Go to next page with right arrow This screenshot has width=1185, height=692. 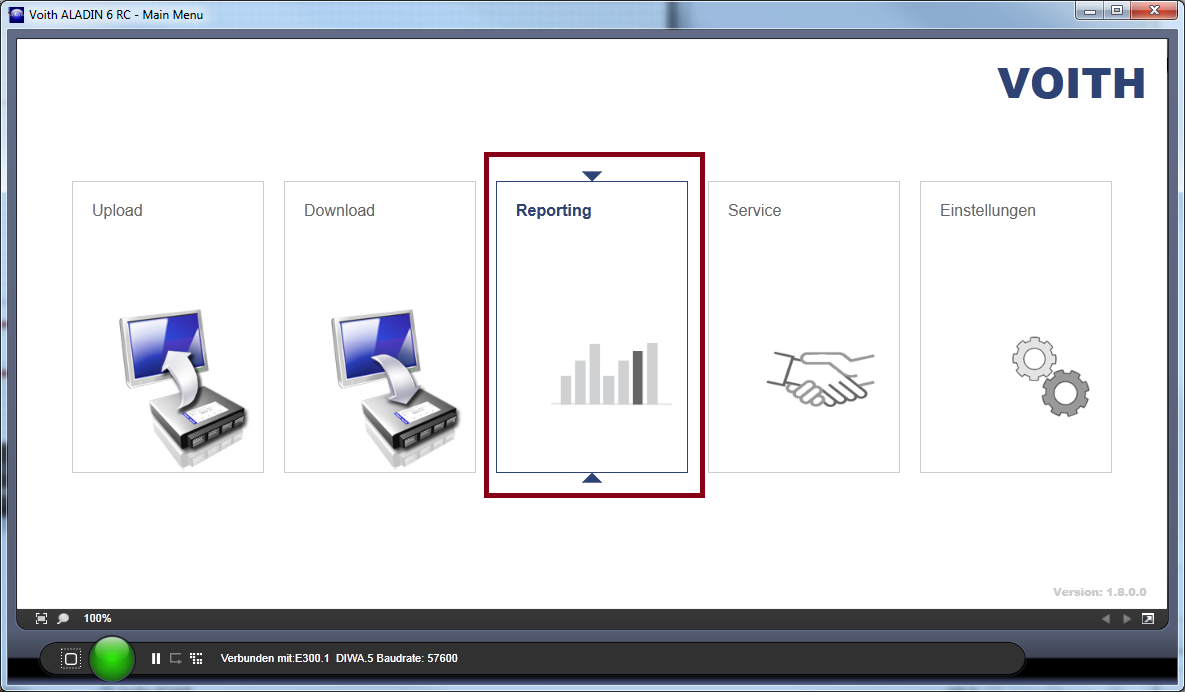click(x=1127, y=619)
